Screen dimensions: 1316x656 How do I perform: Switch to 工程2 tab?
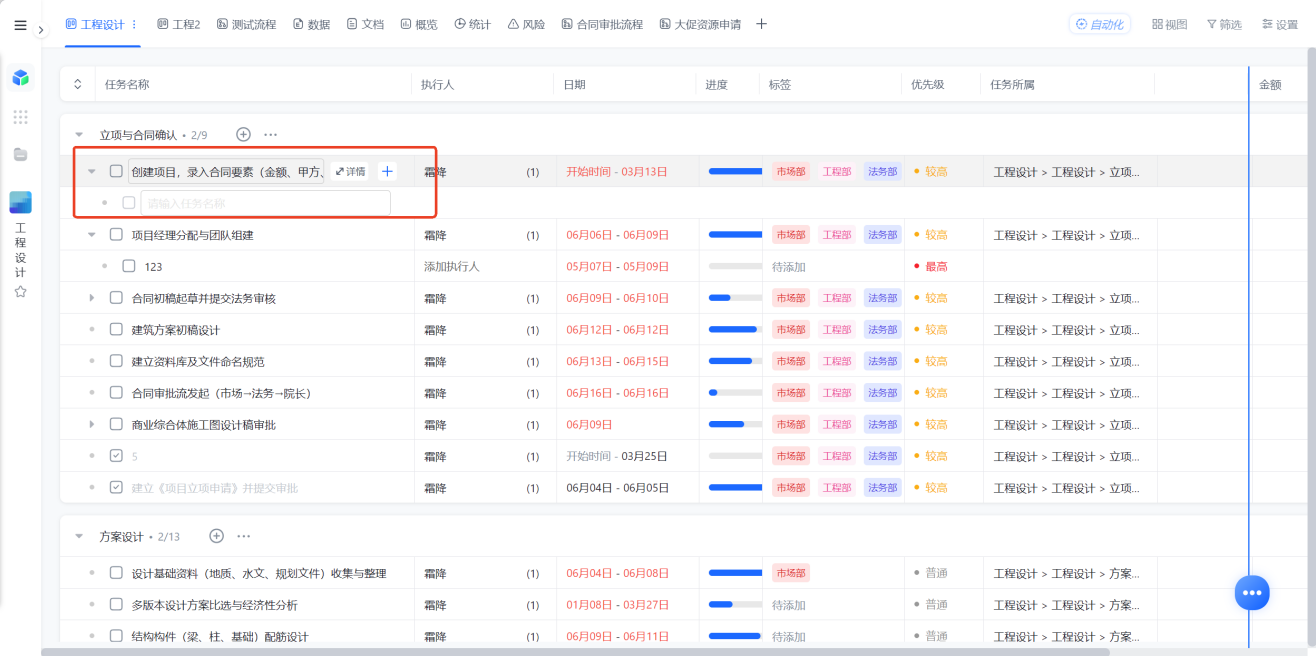[x=178, y=24]
